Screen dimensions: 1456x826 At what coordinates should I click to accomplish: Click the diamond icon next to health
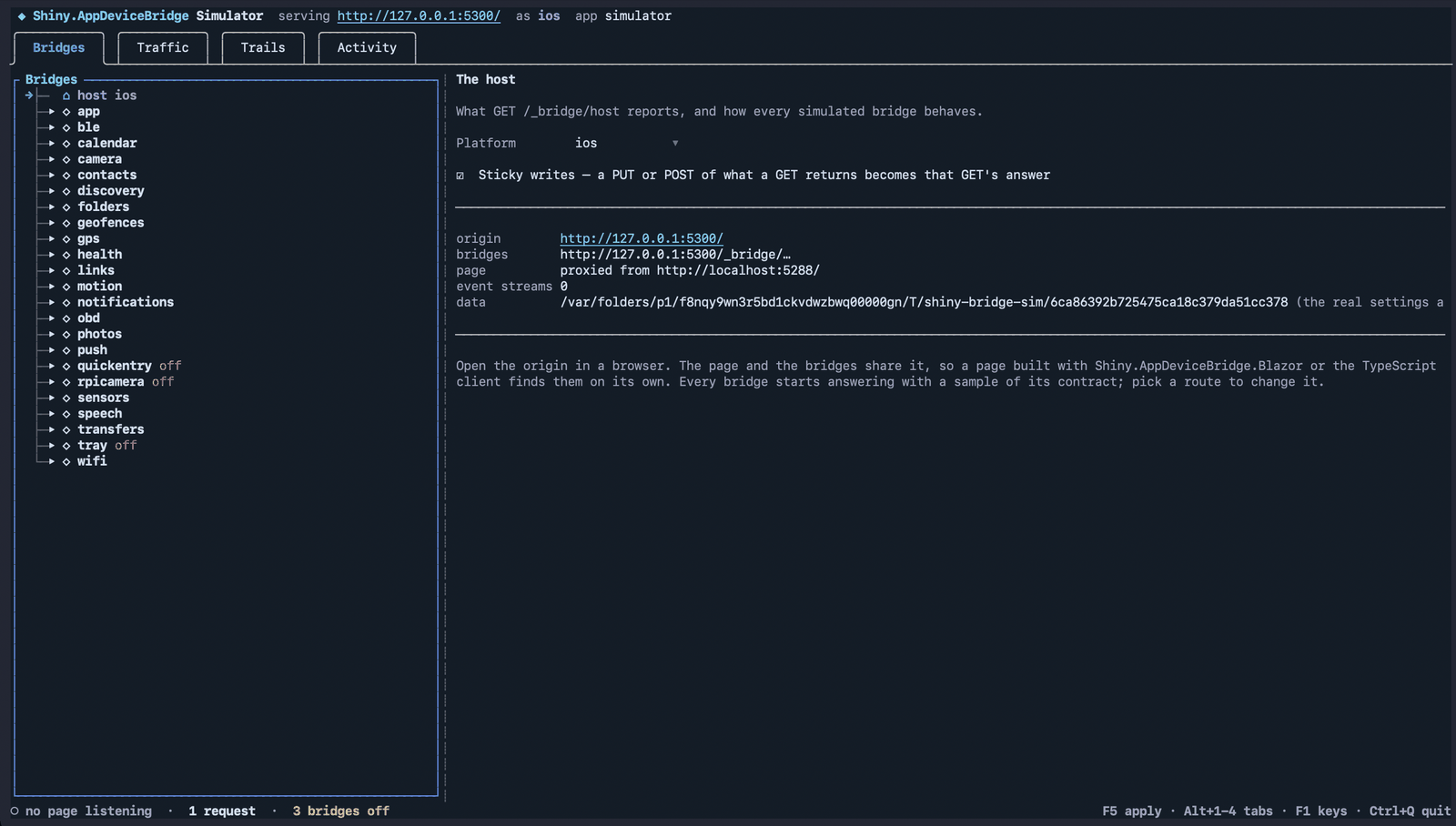click(x=66, y=255)
